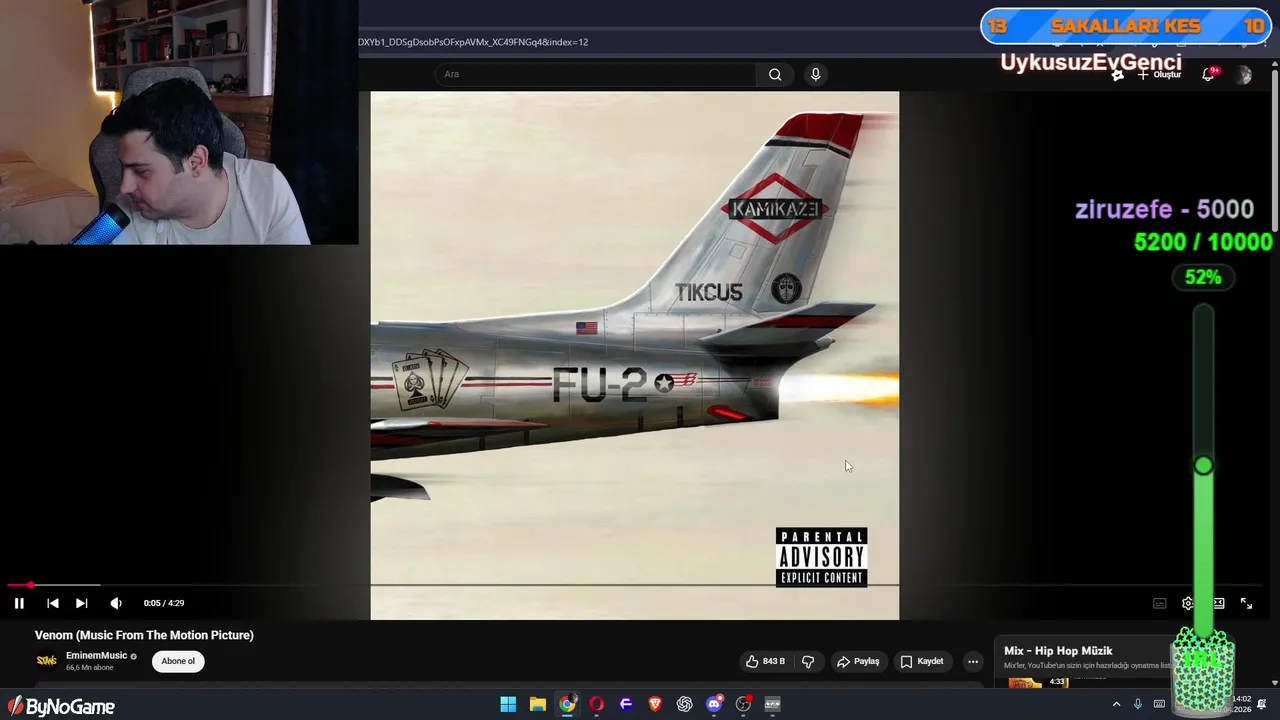Click the EminemMusic channel avatar
The width and height of the screenshot is (1280, 720).
(x=47, y=660)
